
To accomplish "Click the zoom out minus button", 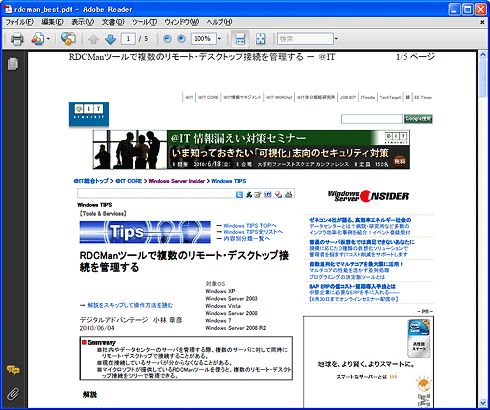I will [x=167, y=39].
